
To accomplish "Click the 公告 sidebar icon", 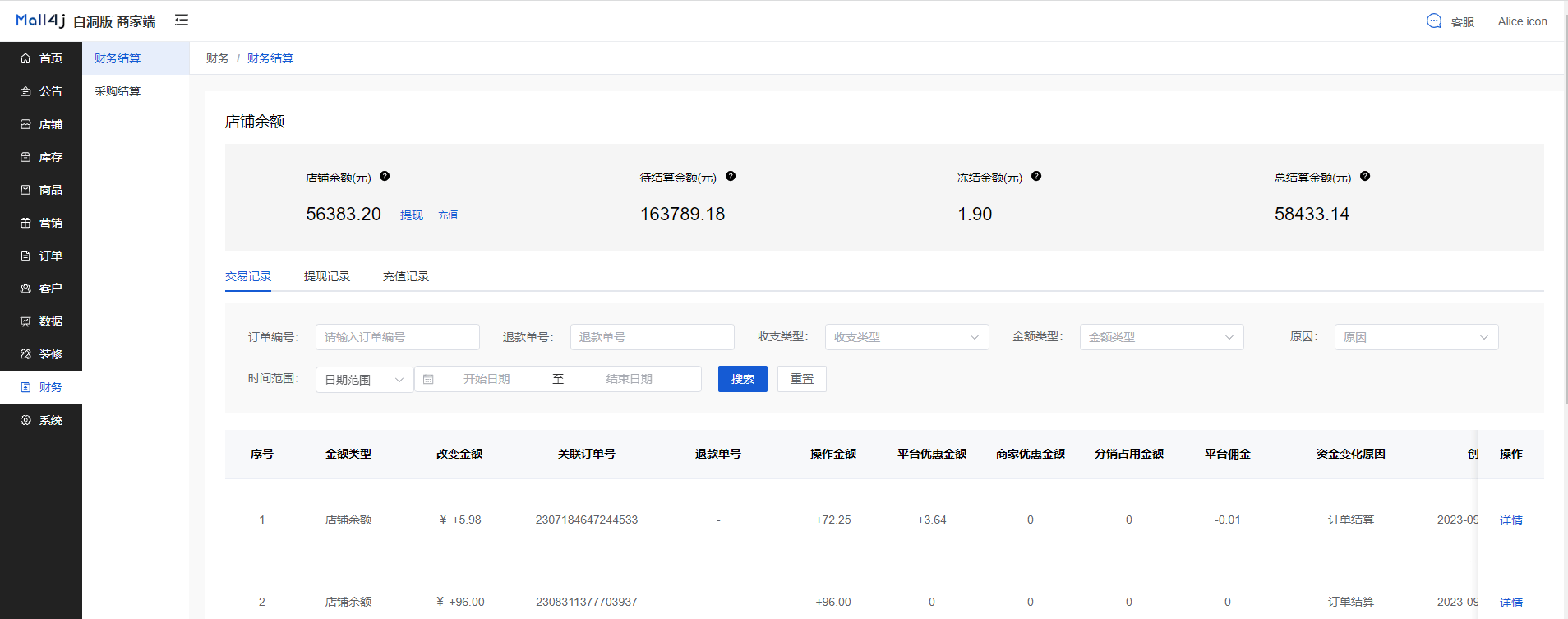I will point(25,91).
